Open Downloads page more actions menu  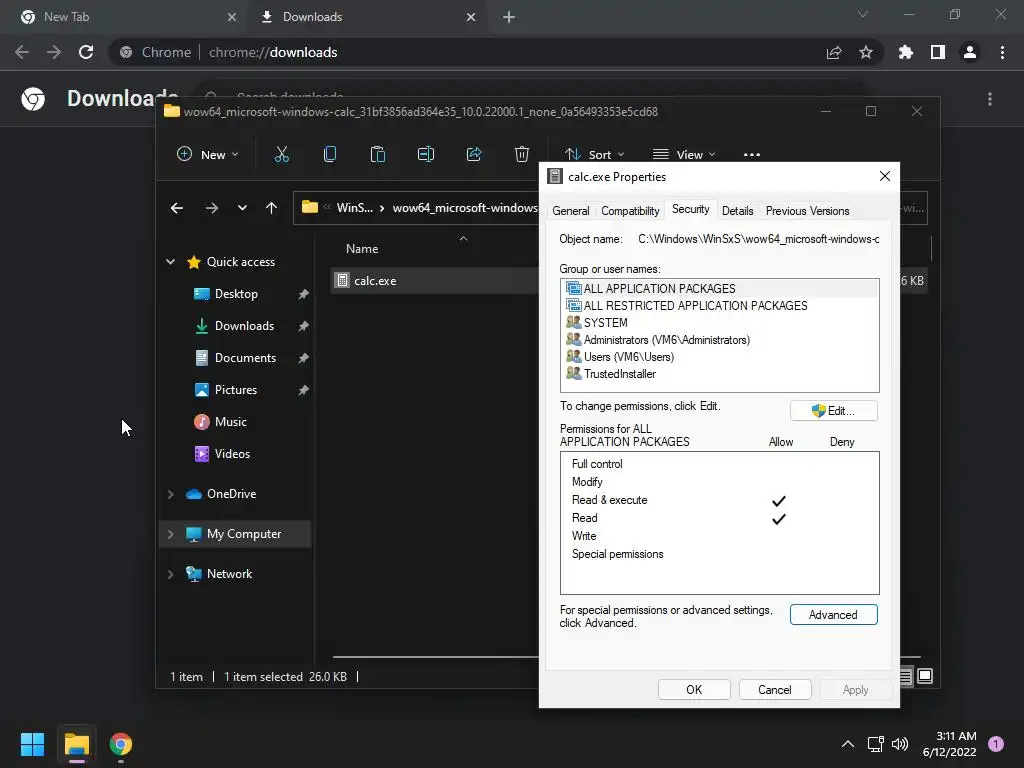tap(989, 99)
